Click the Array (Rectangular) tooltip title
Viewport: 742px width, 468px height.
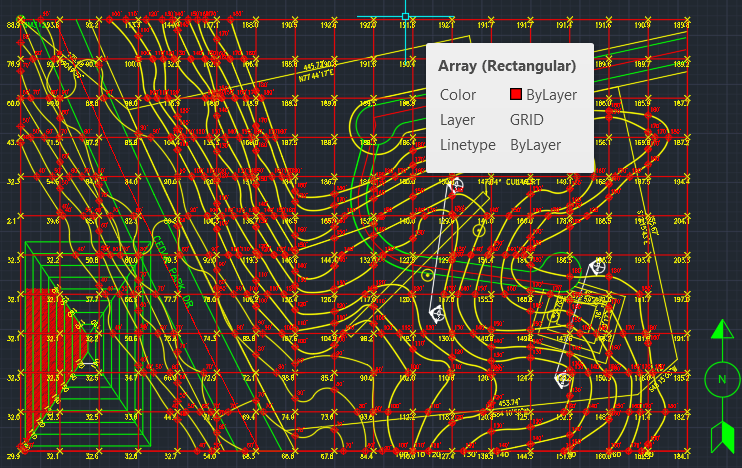coord(507,66)
